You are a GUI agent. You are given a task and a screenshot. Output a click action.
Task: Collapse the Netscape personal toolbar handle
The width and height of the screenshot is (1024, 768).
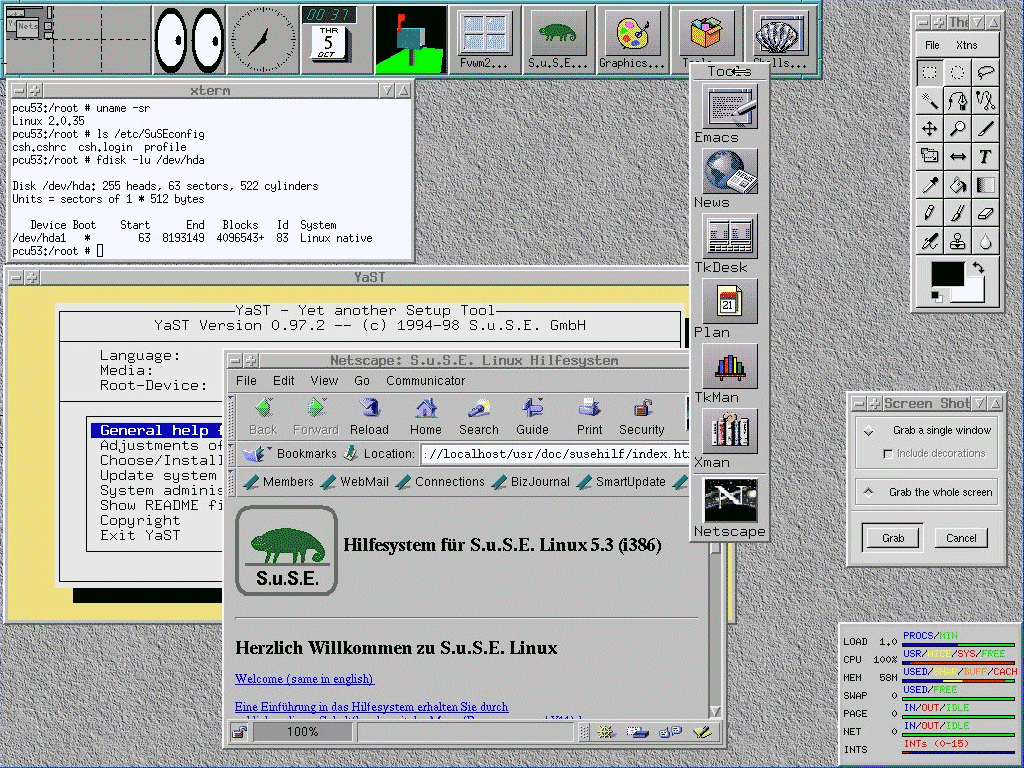231,482
